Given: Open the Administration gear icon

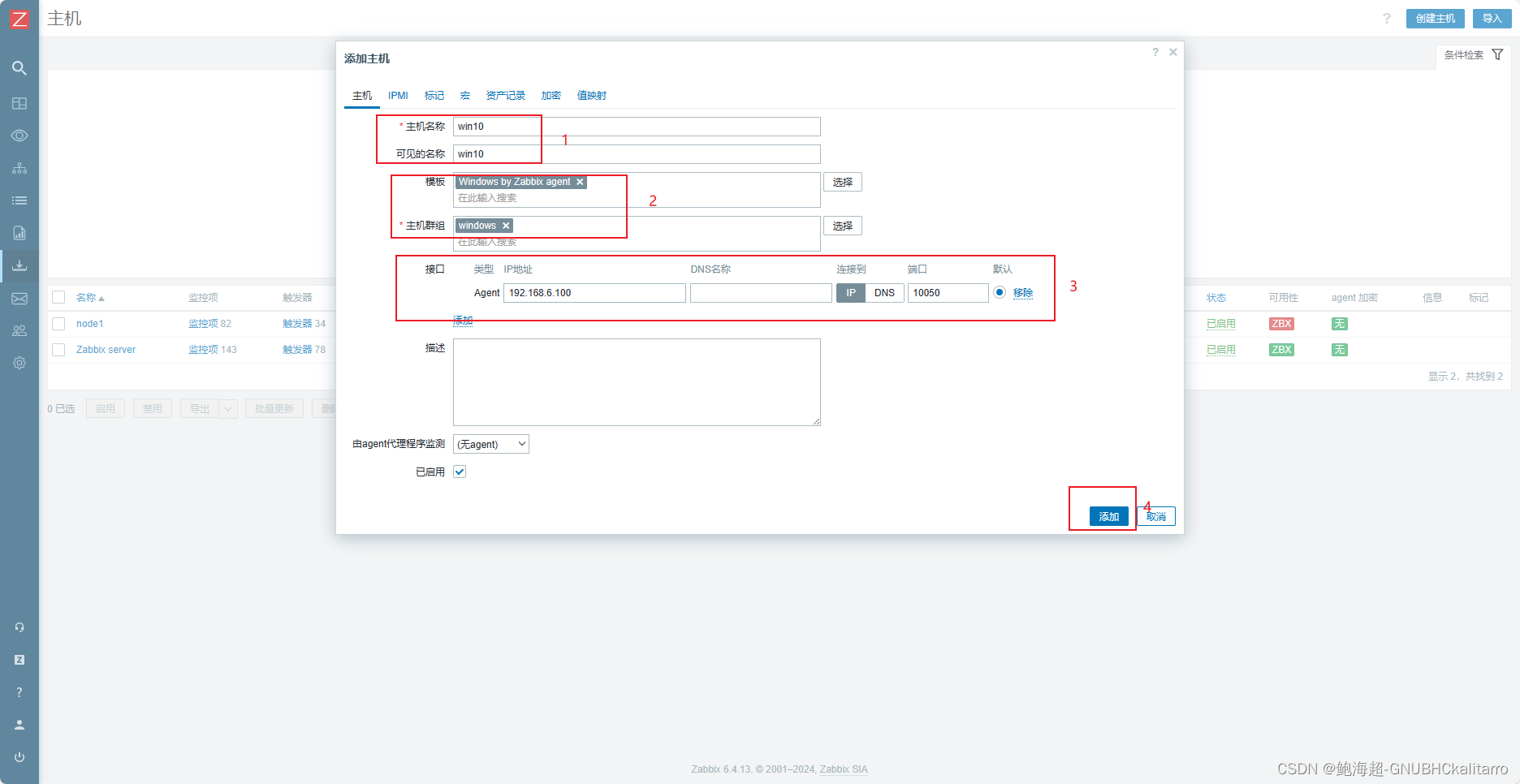Looking at the screenshot, I should 19,363.
